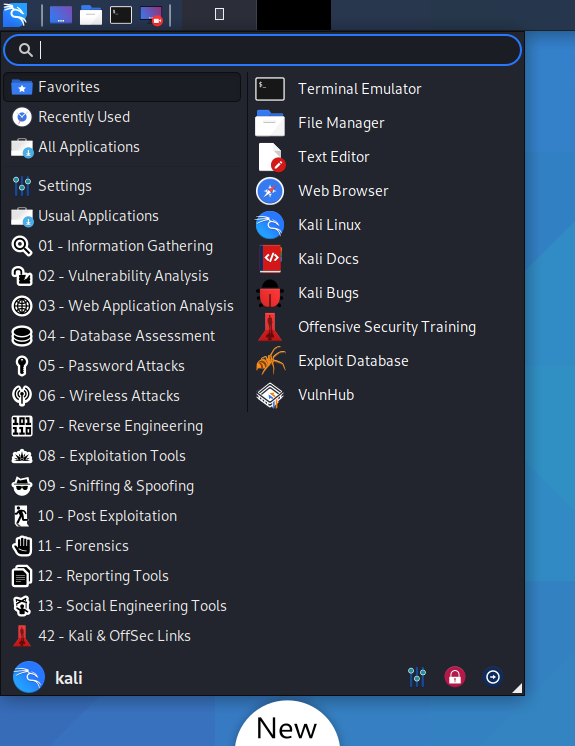Viewport: 575px width, 746px height.
Task: Launch the terminal from the top panel
Action: pyautogui.click(x=121, y=15)
